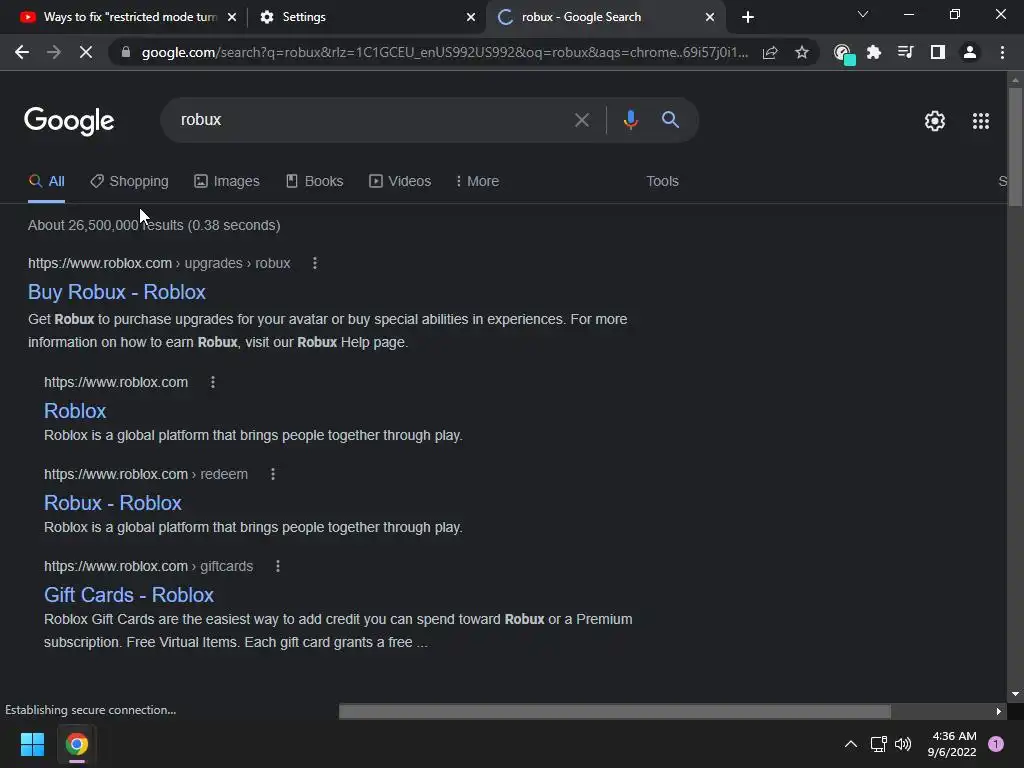Close the robux Google Search tab
Viewport: 1024px width, 768px height.
(x=710, y=17)
